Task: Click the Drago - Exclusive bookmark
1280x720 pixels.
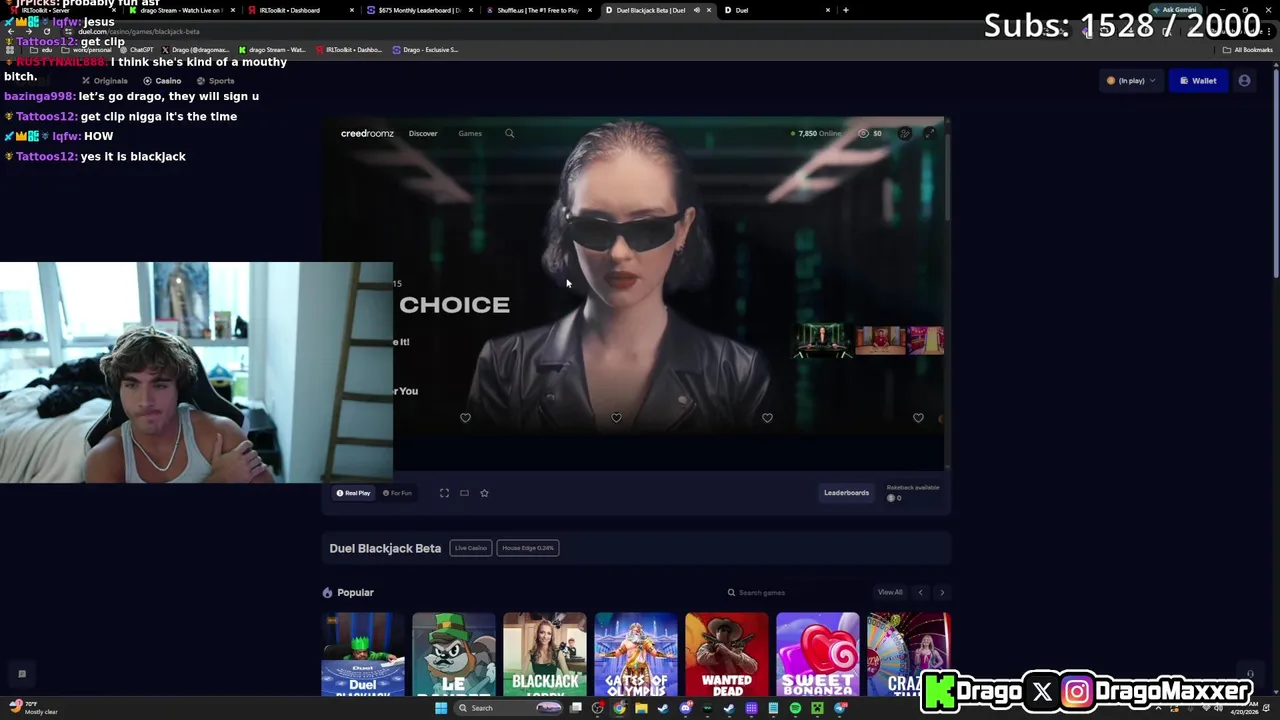Action: [425, 50]
